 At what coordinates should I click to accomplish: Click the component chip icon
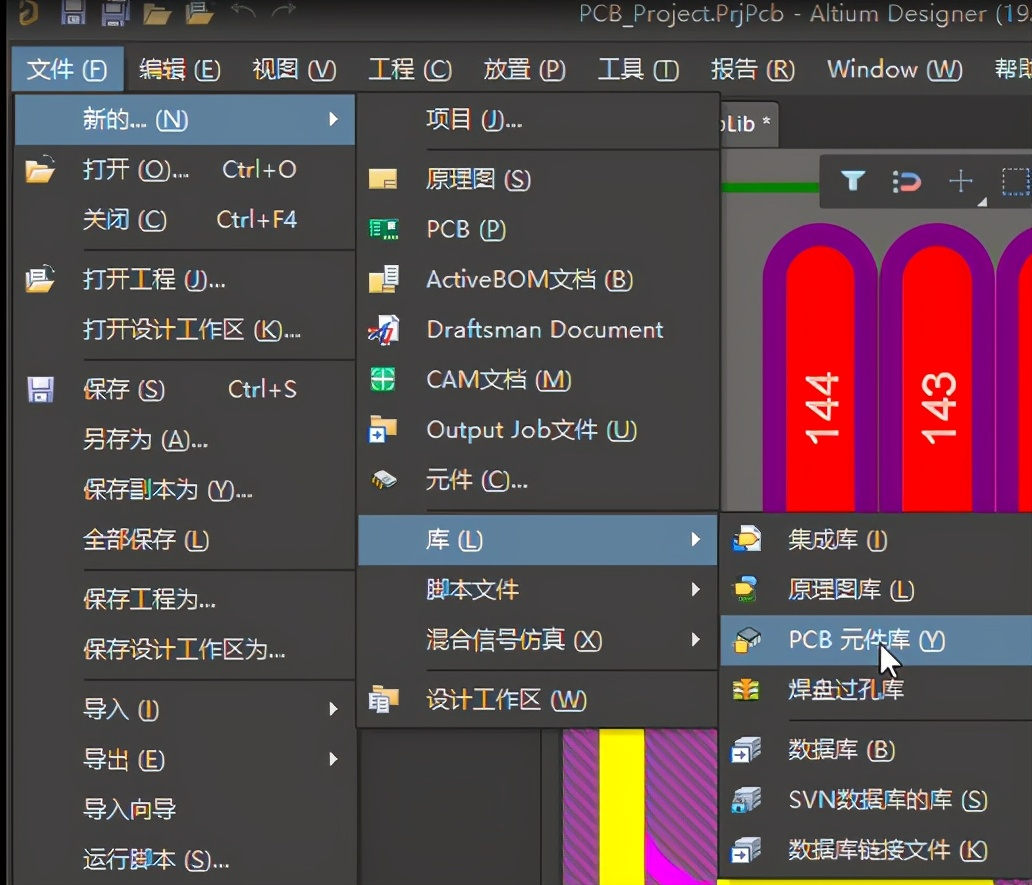click(x=383, y=480)
